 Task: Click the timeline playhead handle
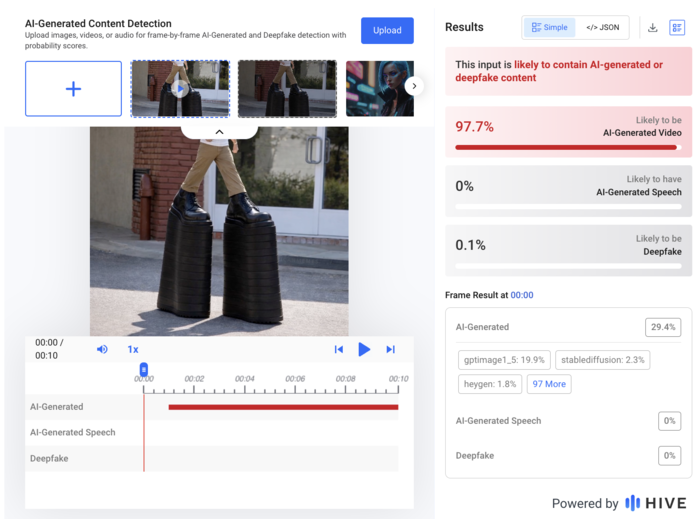pos(143,370)
